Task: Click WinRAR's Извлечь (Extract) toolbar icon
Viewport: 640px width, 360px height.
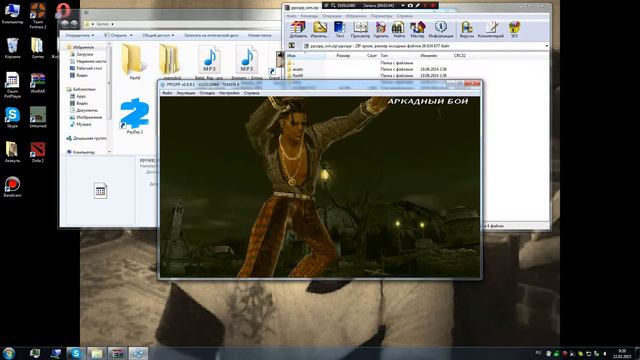Action: pyautogui.click(x=320, y=29)
